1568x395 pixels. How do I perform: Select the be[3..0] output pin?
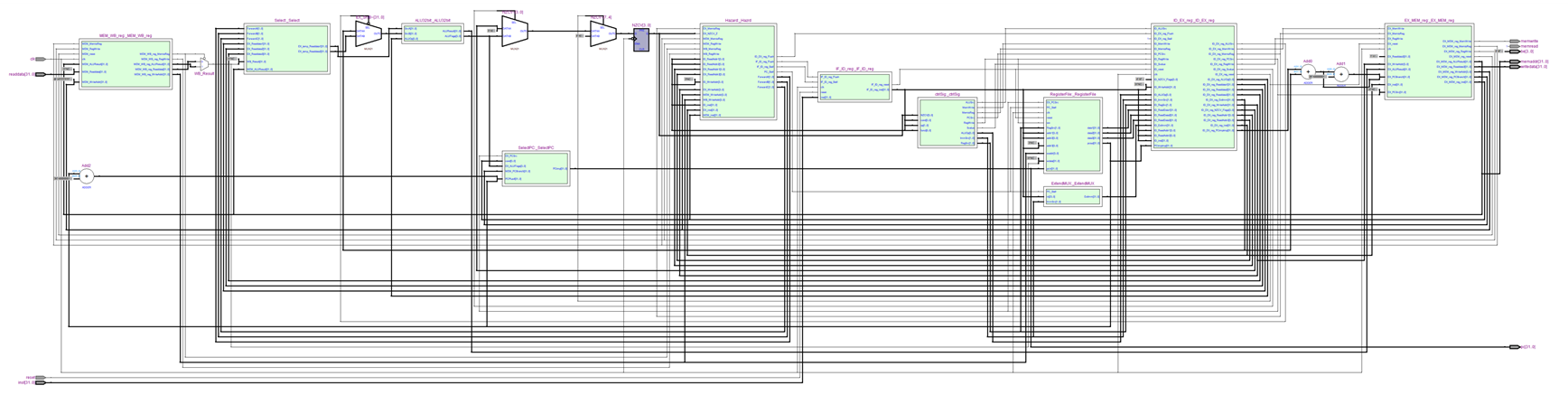click(x=1515, y=52)
